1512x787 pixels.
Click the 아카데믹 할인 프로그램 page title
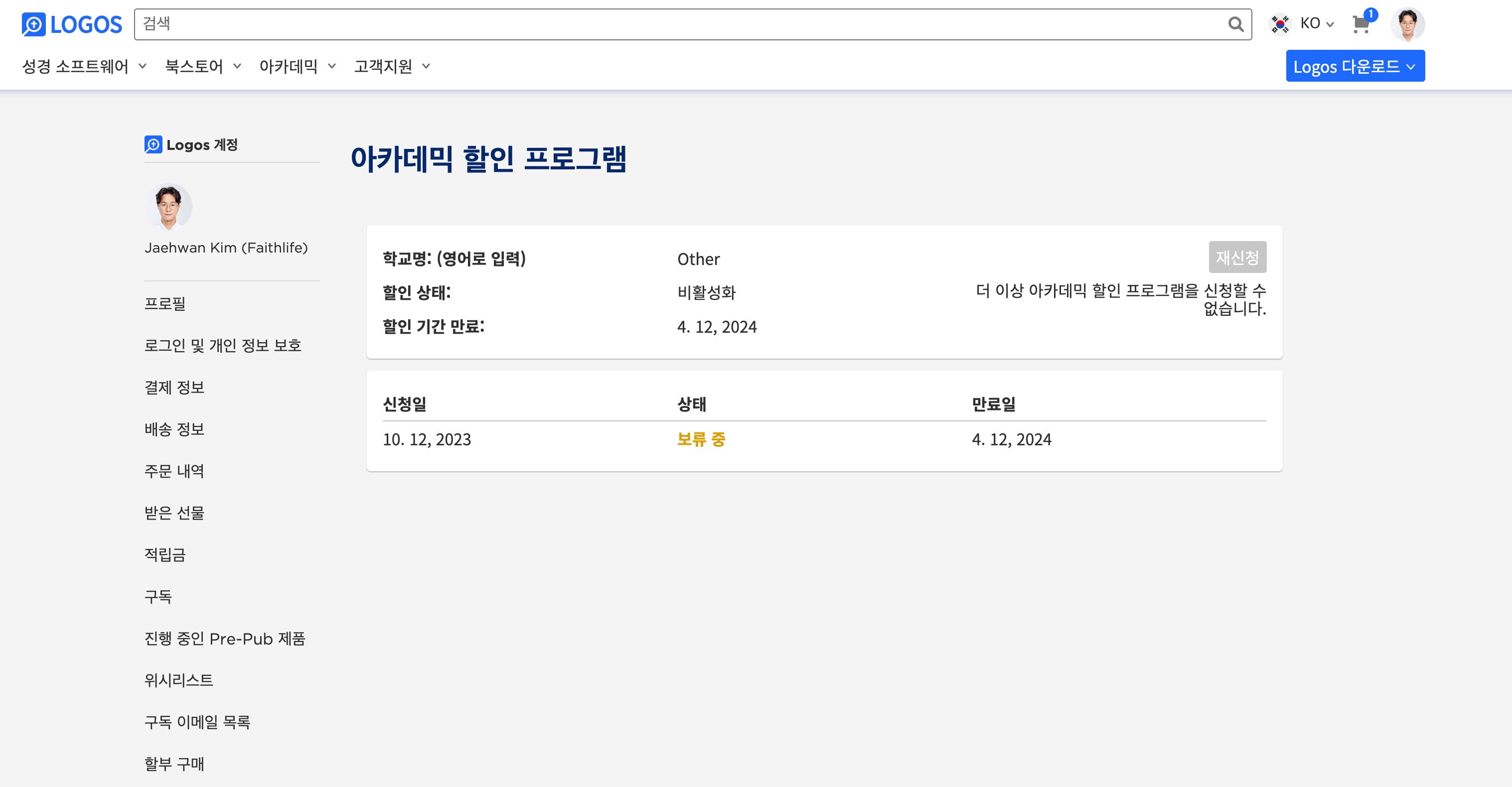point(488,159)
